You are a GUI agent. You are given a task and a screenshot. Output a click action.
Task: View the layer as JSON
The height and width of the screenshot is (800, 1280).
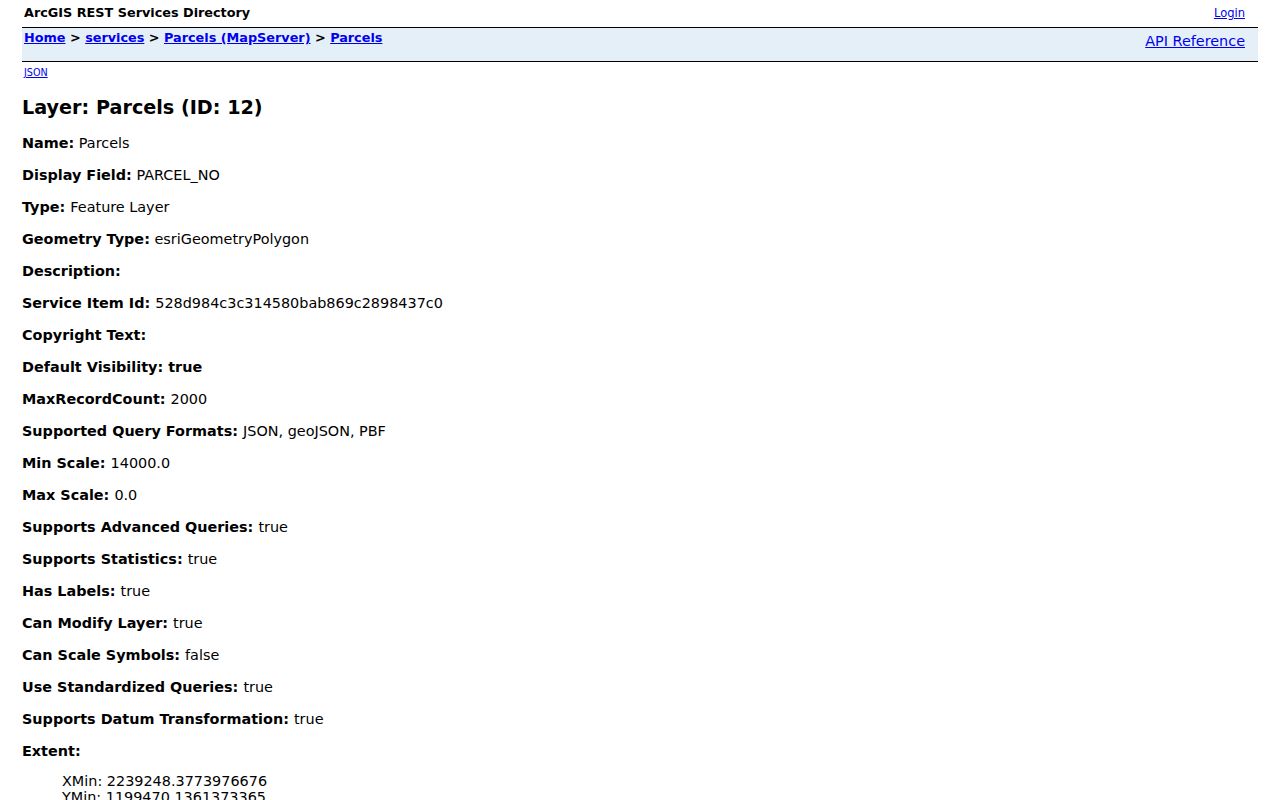tap(35, 72)
